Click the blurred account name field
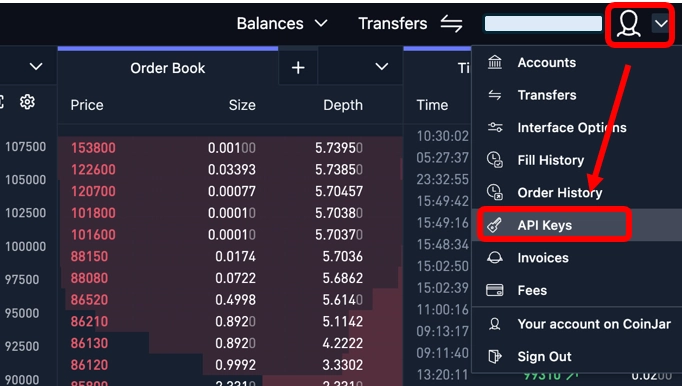This screenshot has width=682, height=386. click(x=543, y=23)
